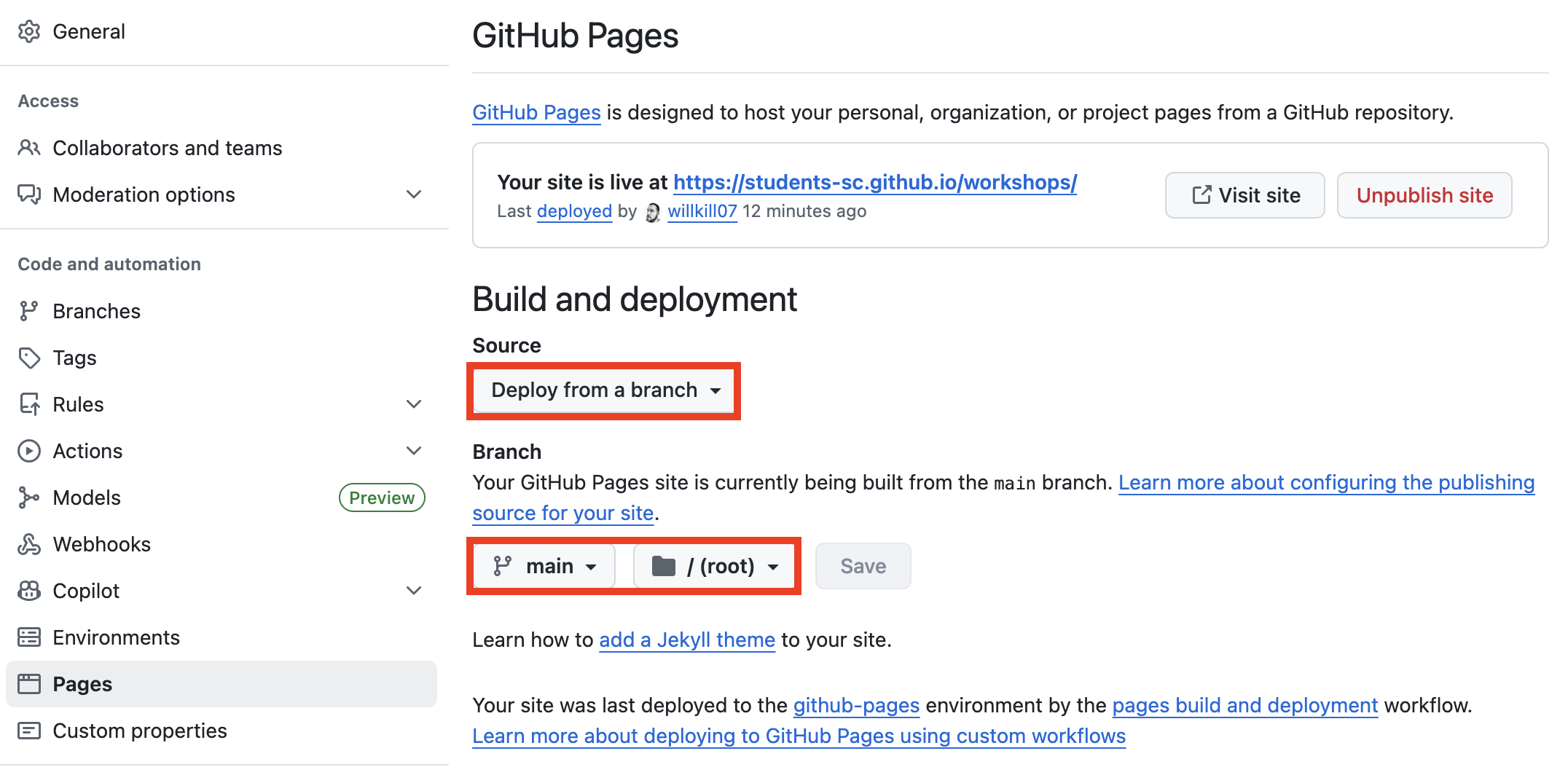This screenshot has height=767, width=1568.
Task: Select the Tags icon in the sidebar
Action: (29, 358)
